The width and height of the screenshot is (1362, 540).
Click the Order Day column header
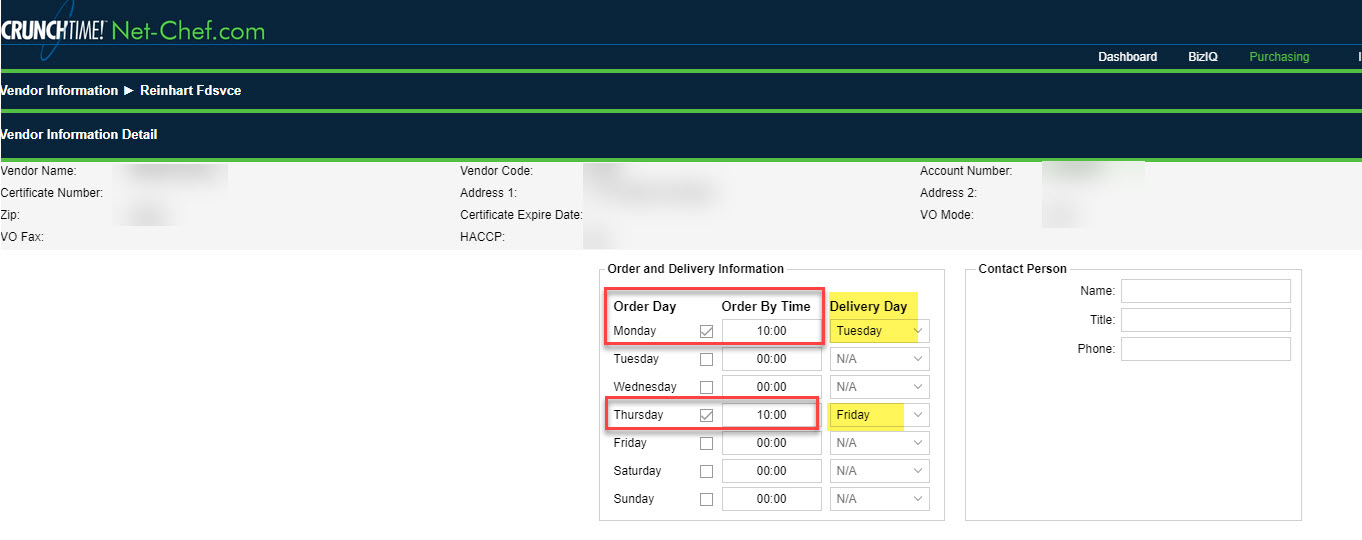[x=645, y=306]
